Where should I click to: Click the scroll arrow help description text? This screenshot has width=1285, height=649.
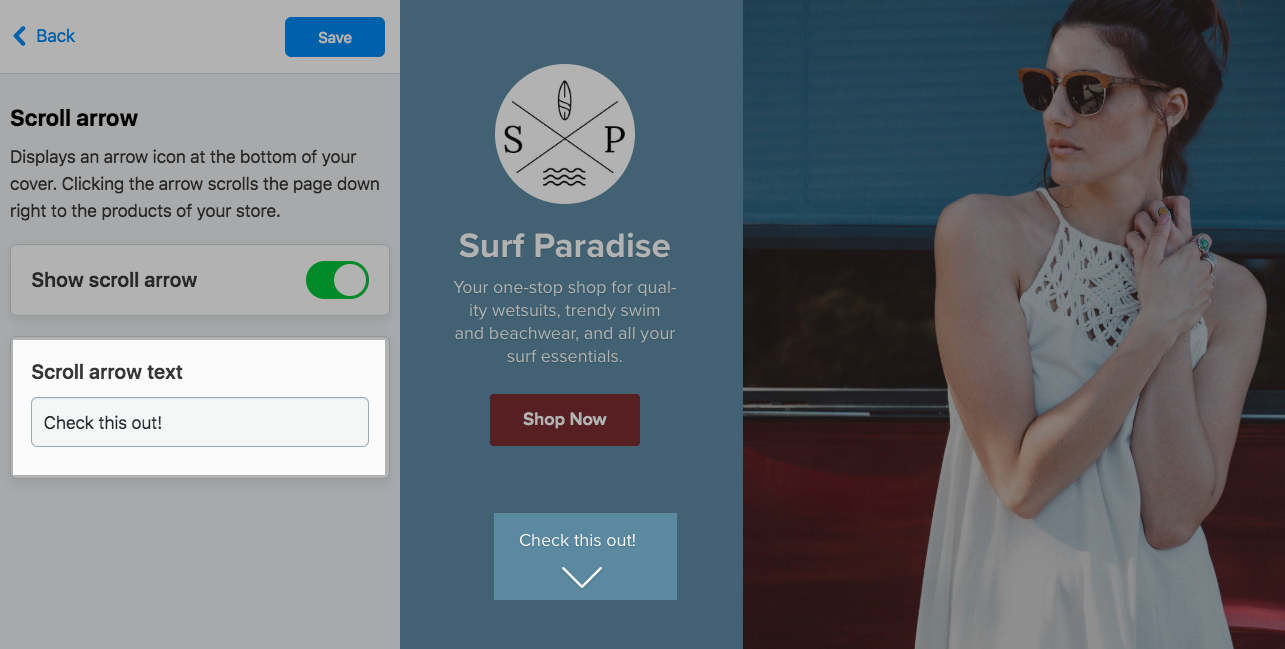click(x=195, y=184)
